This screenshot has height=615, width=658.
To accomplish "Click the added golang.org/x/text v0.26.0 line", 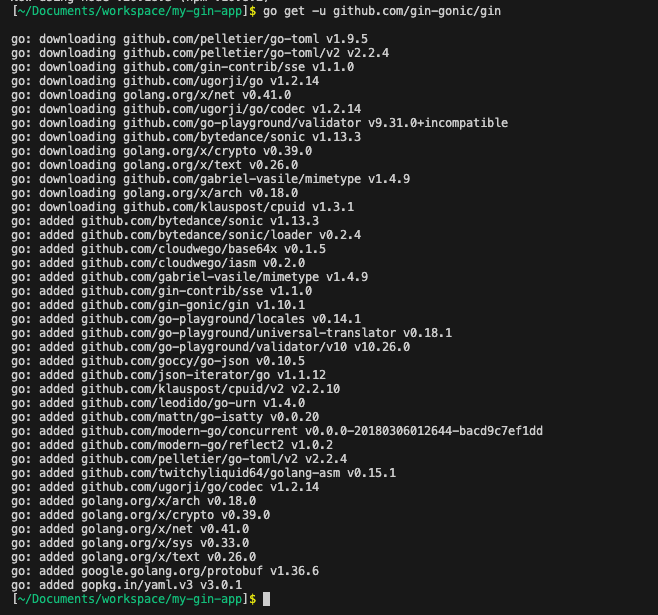I will pos(133,557).
